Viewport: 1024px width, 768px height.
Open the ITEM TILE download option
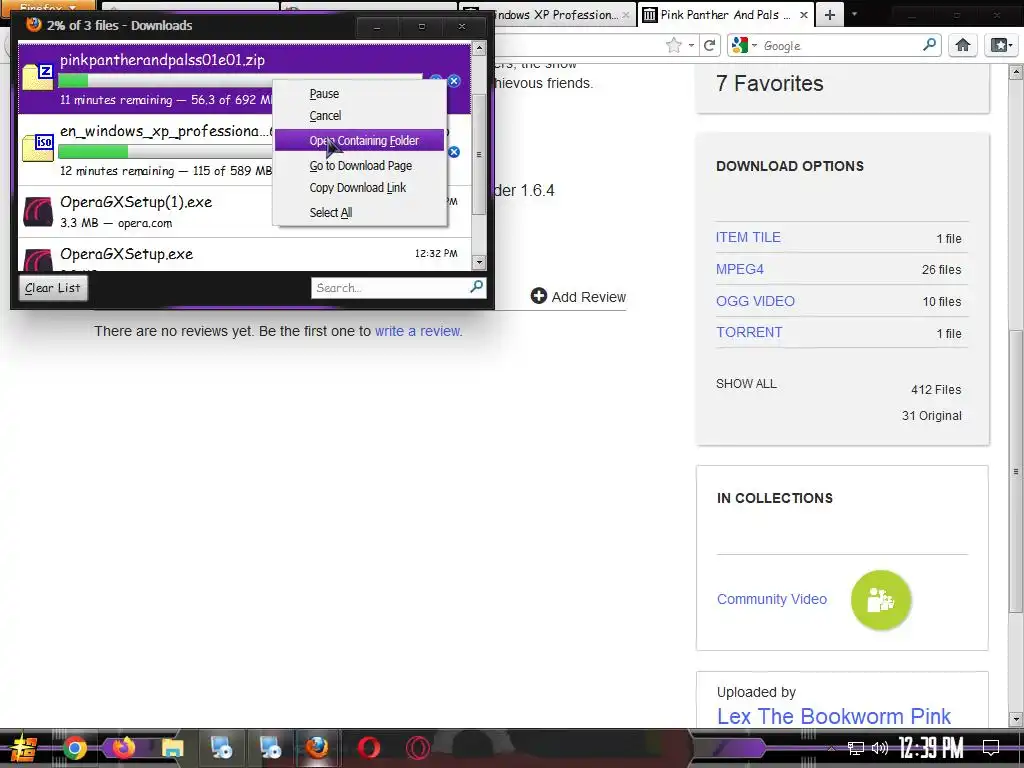(x=748, y=237)
